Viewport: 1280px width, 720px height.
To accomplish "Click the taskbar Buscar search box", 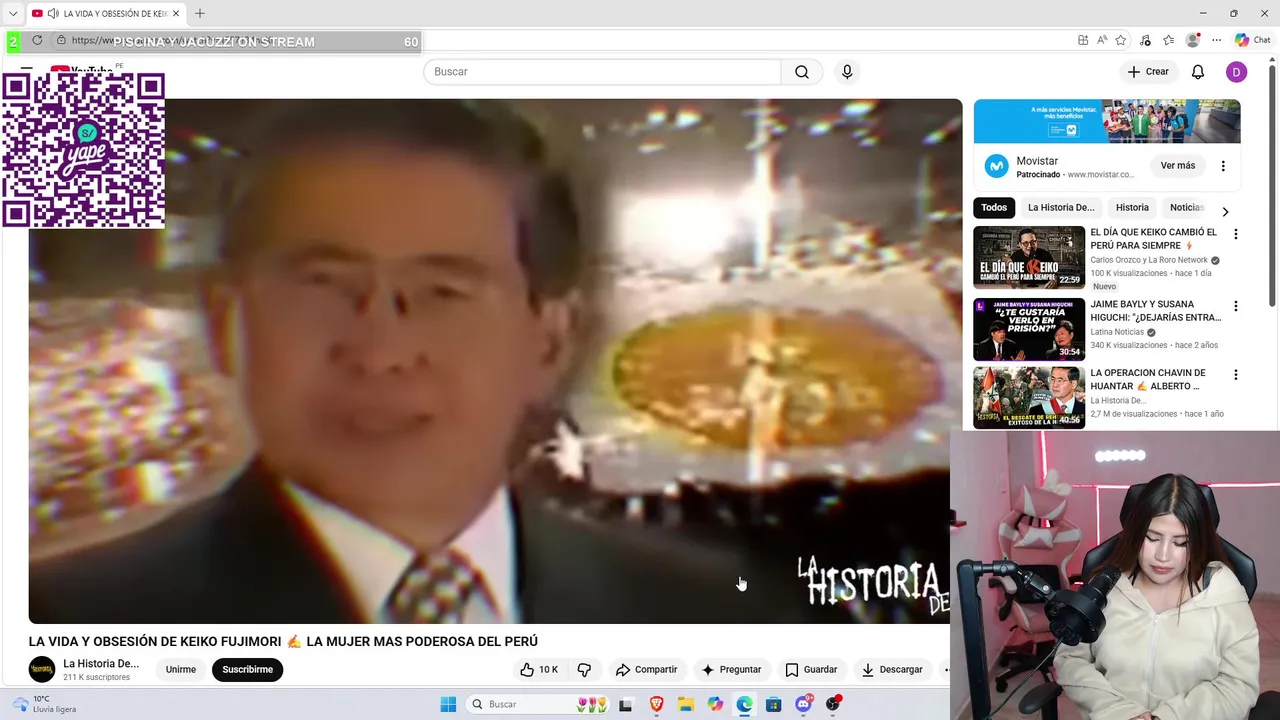I will pyautogui.click(x=538, y=704).
